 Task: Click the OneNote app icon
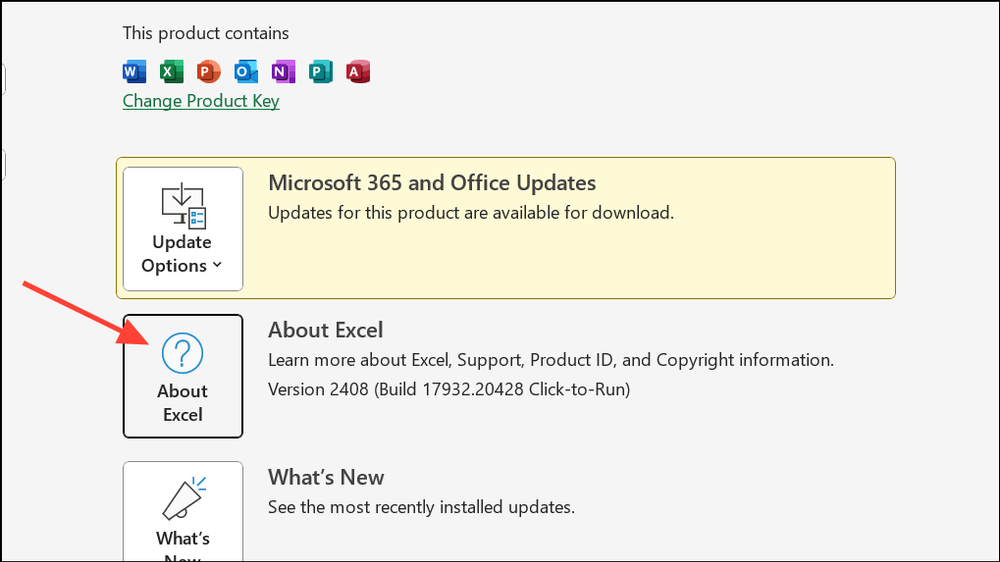[x=283, y=71]
